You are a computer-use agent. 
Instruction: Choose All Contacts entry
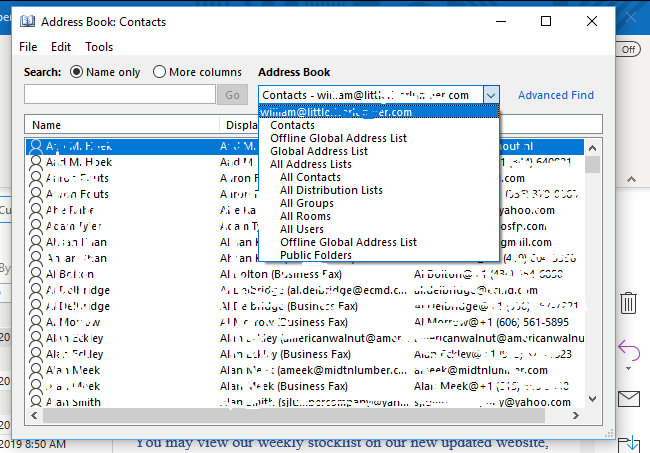[310, 177]
